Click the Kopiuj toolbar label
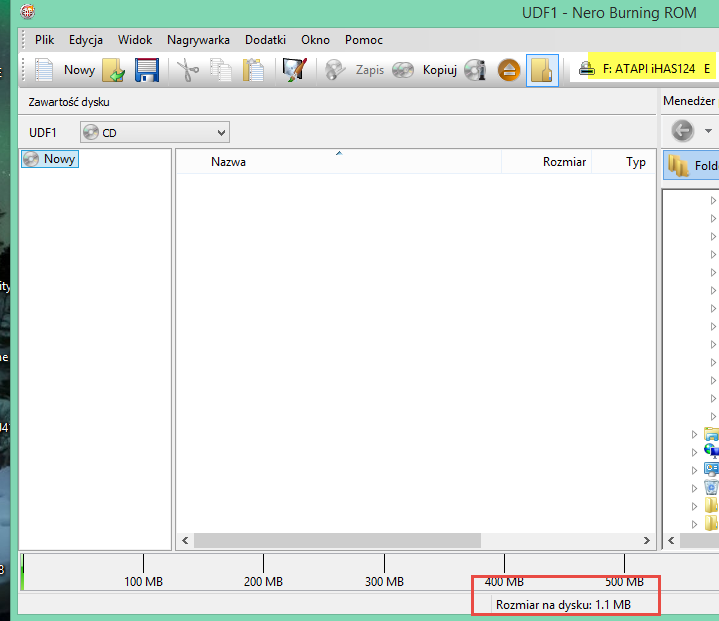Screen dimensions: 719x621 click(x=440, y=70)
